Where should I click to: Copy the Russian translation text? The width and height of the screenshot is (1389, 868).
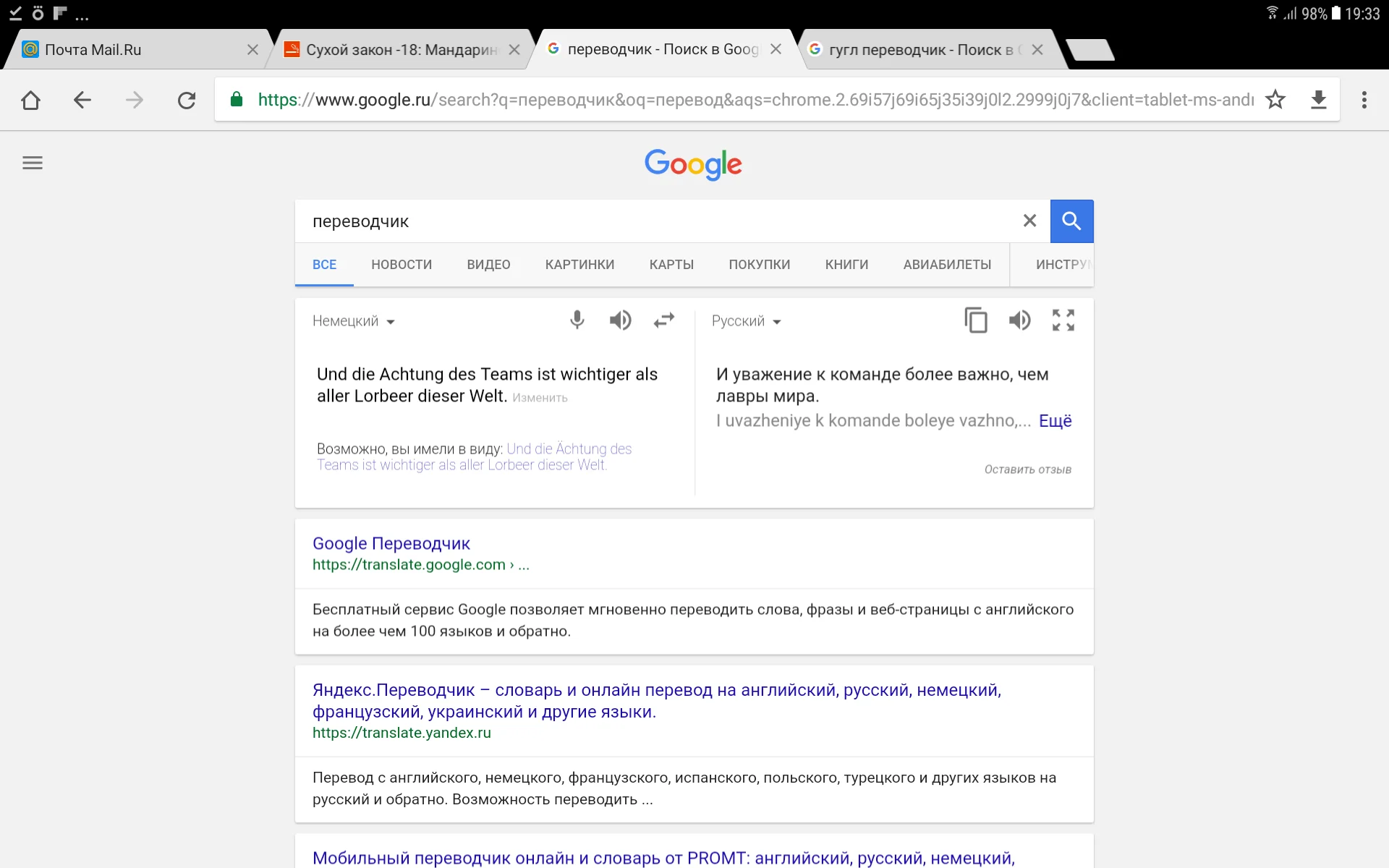pyautogui.click(x=976, y=320)
